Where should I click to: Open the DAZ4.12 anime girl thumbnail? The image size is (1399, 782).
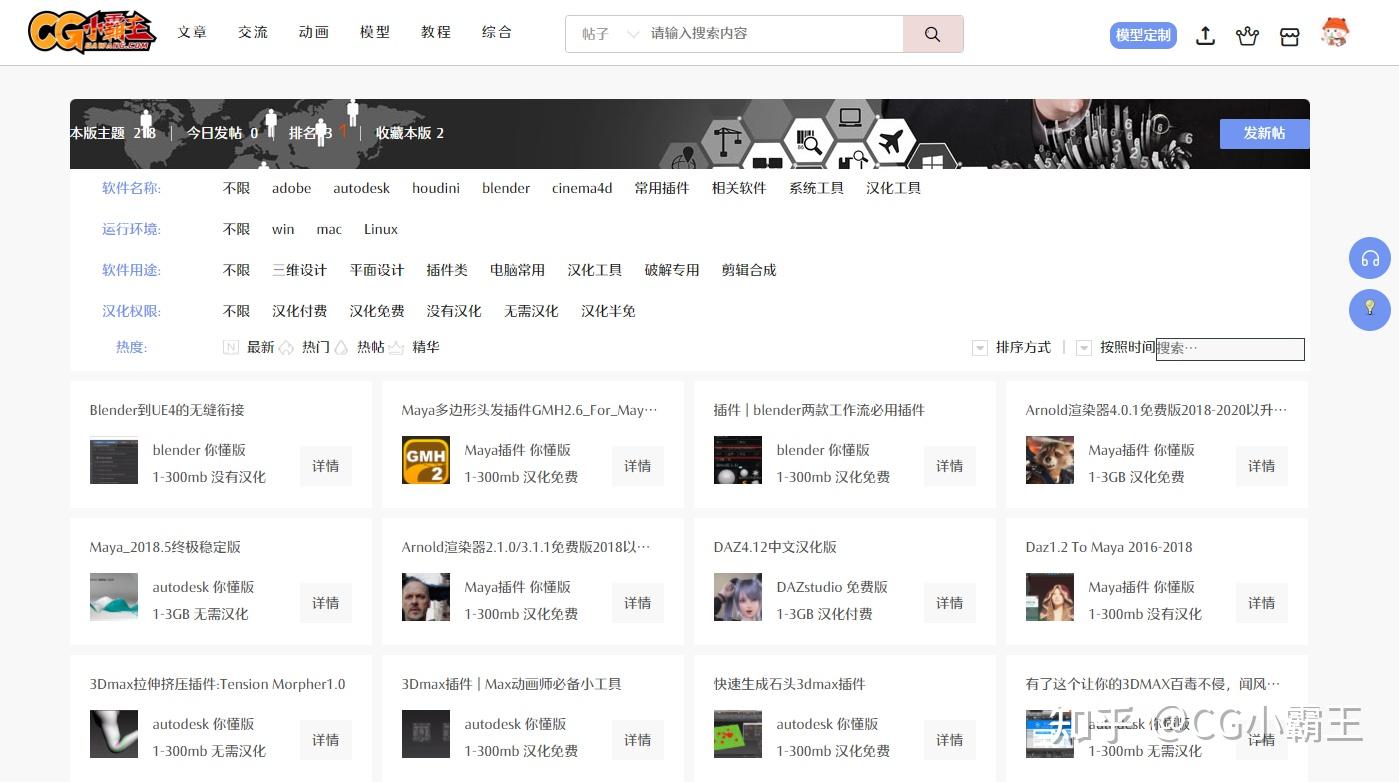tap(738, 597)
